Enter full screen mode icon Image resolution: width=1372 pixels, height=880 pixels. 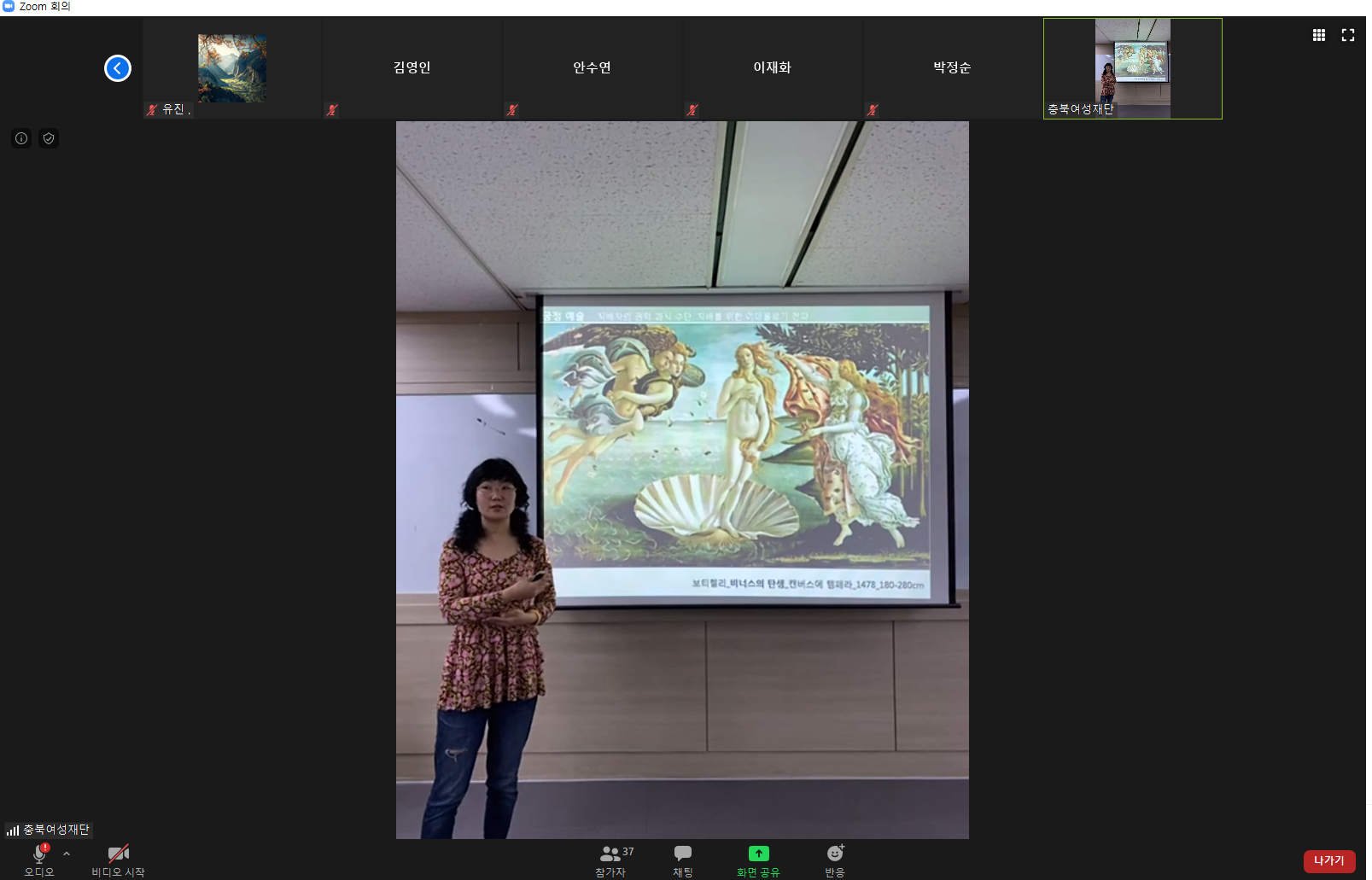coord(1348,35)
